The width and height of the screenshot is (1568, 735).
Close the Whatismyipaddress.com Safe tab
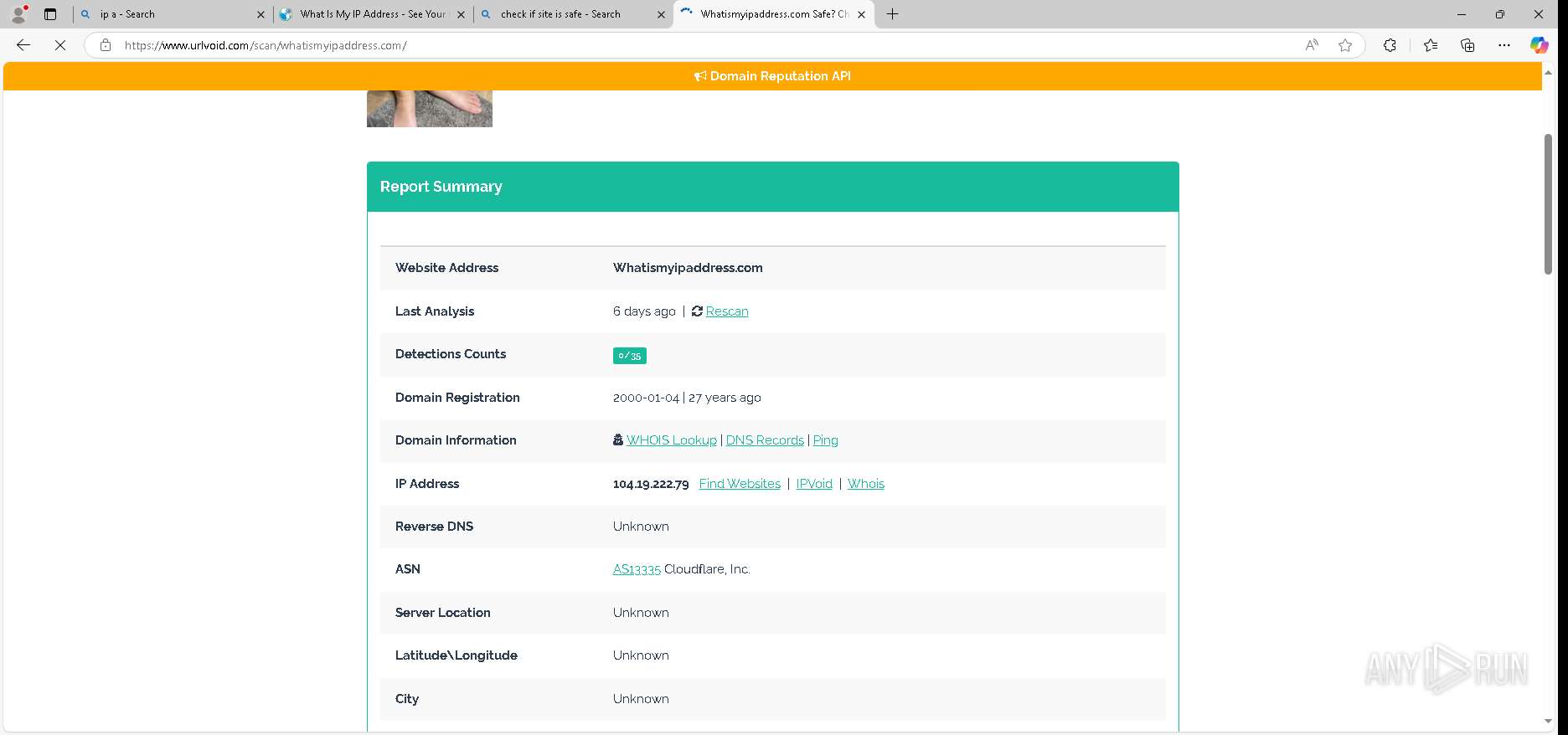(x=861, y=14)
